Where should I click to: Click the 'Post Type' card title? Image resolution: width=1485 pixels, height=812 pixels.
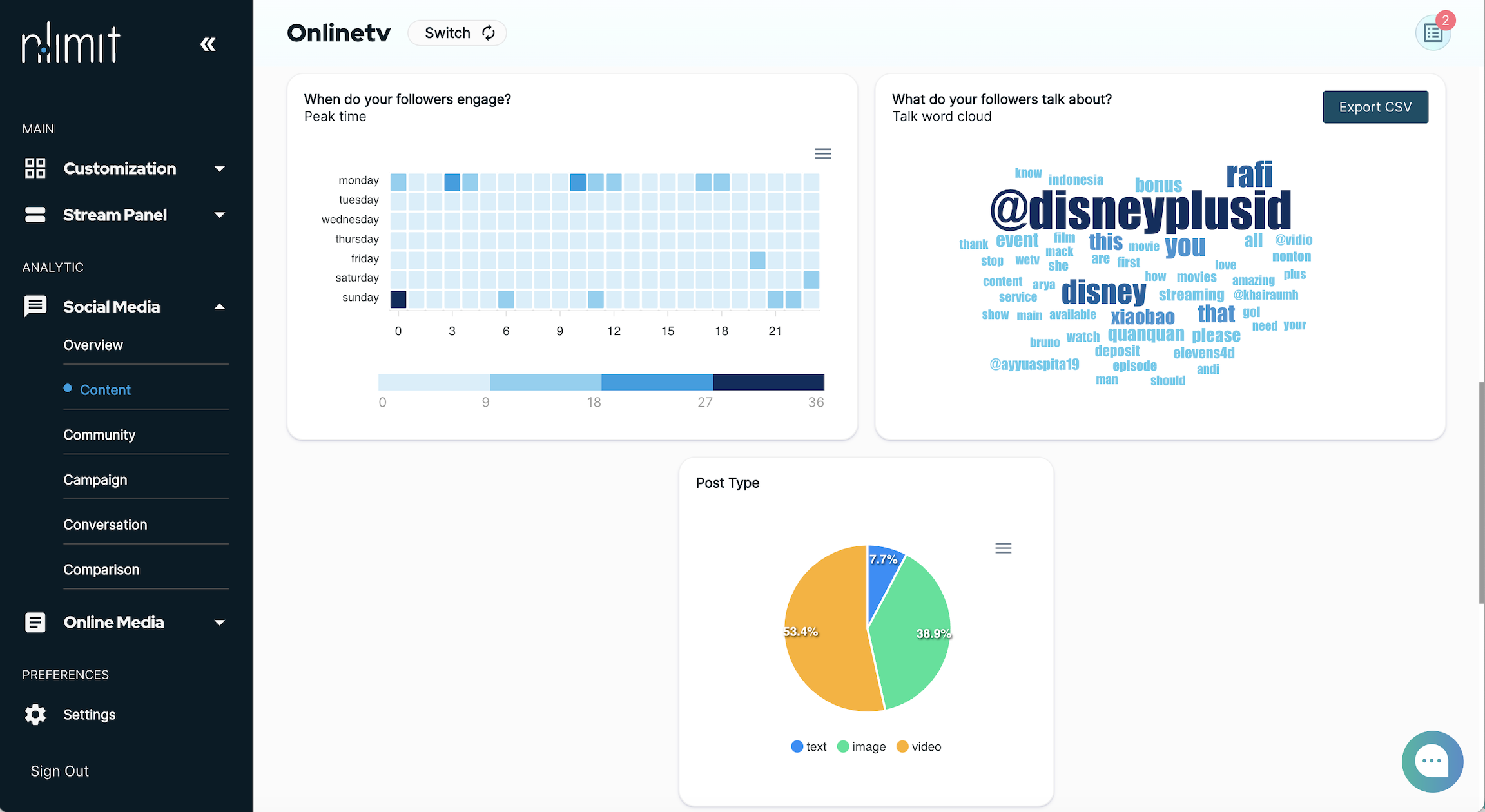pyautogui.click(x=728, y=483)
